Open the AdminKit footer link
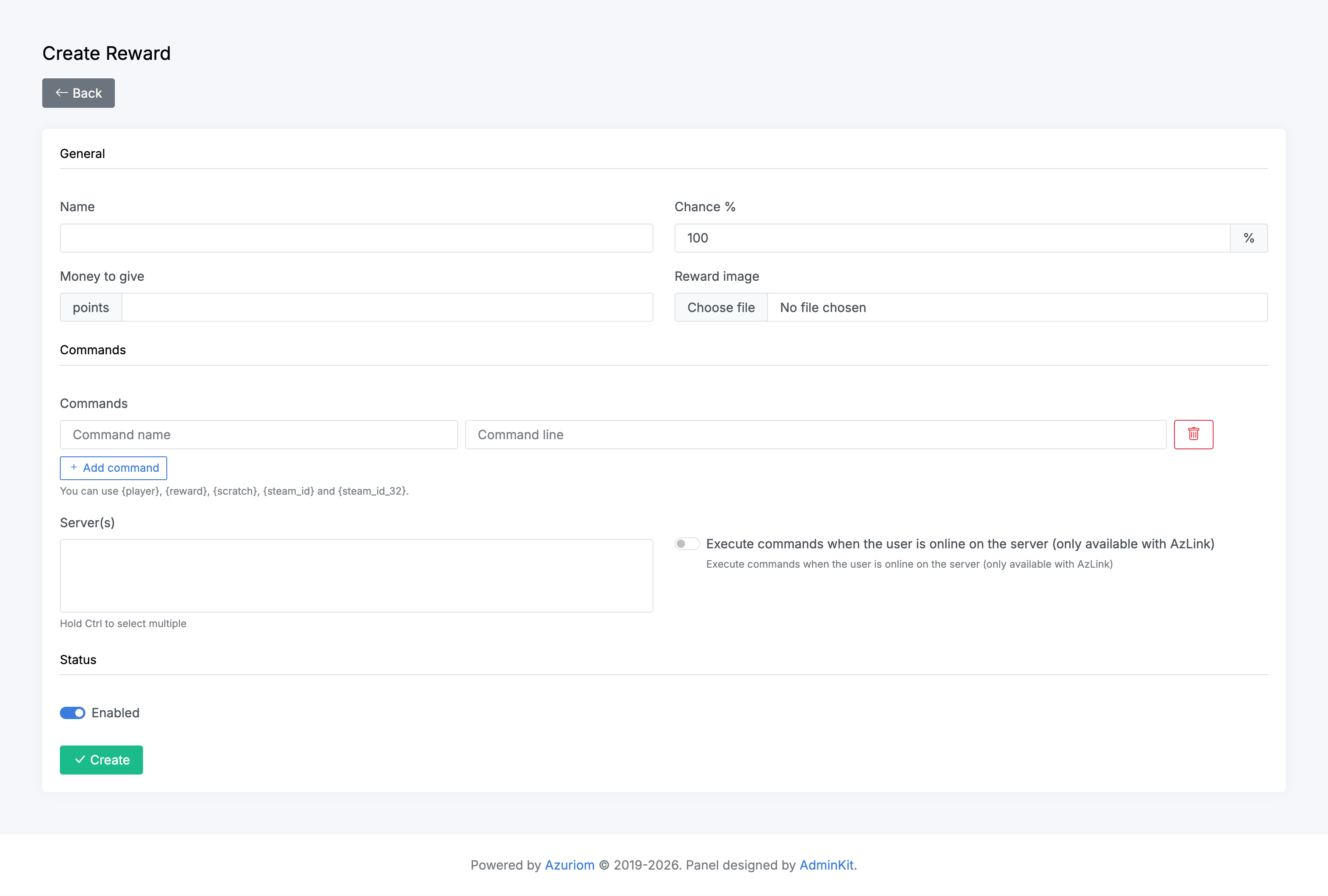 826,865
